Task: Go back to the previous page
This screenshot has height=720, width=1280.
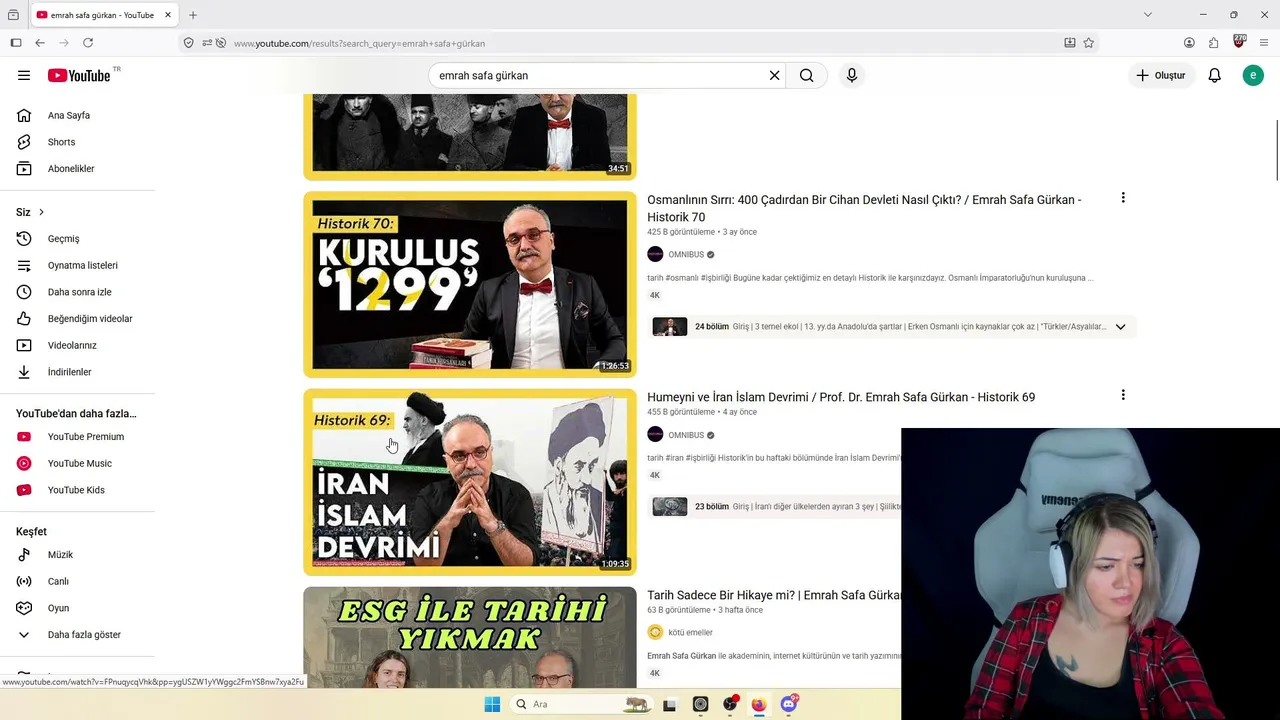Action: pos(40,43)
